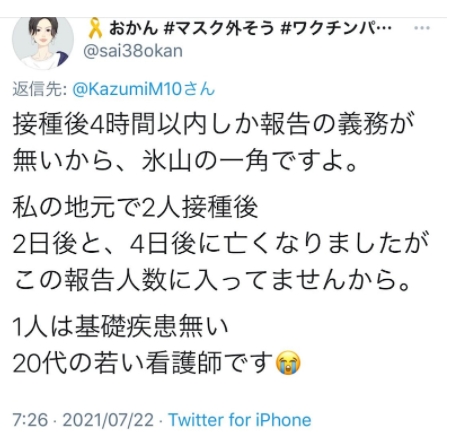Click the line starting 接種後4時間以内

pyautogui.click(x=213, y=124)
